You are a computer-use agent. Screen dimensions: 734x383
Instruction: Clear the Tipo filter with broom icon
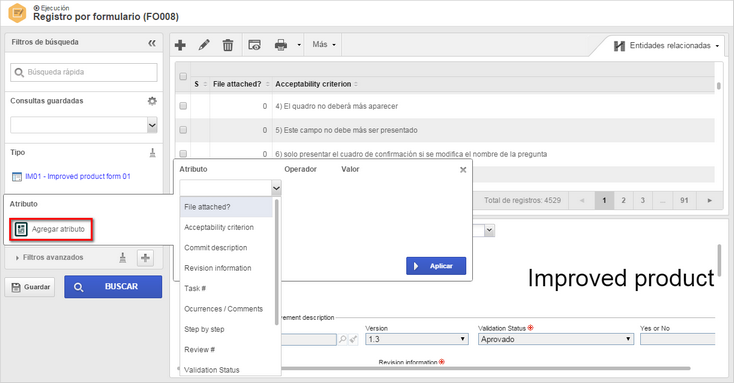click(153, 153)
